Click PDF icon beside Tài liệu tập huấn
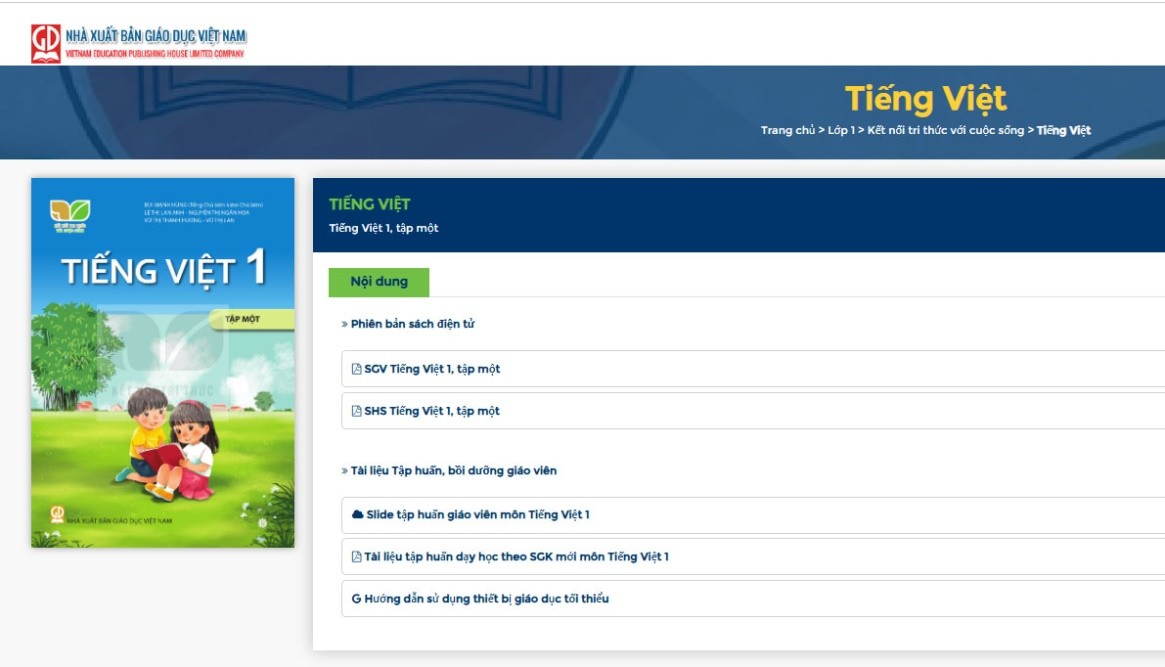 click(356, 557)
